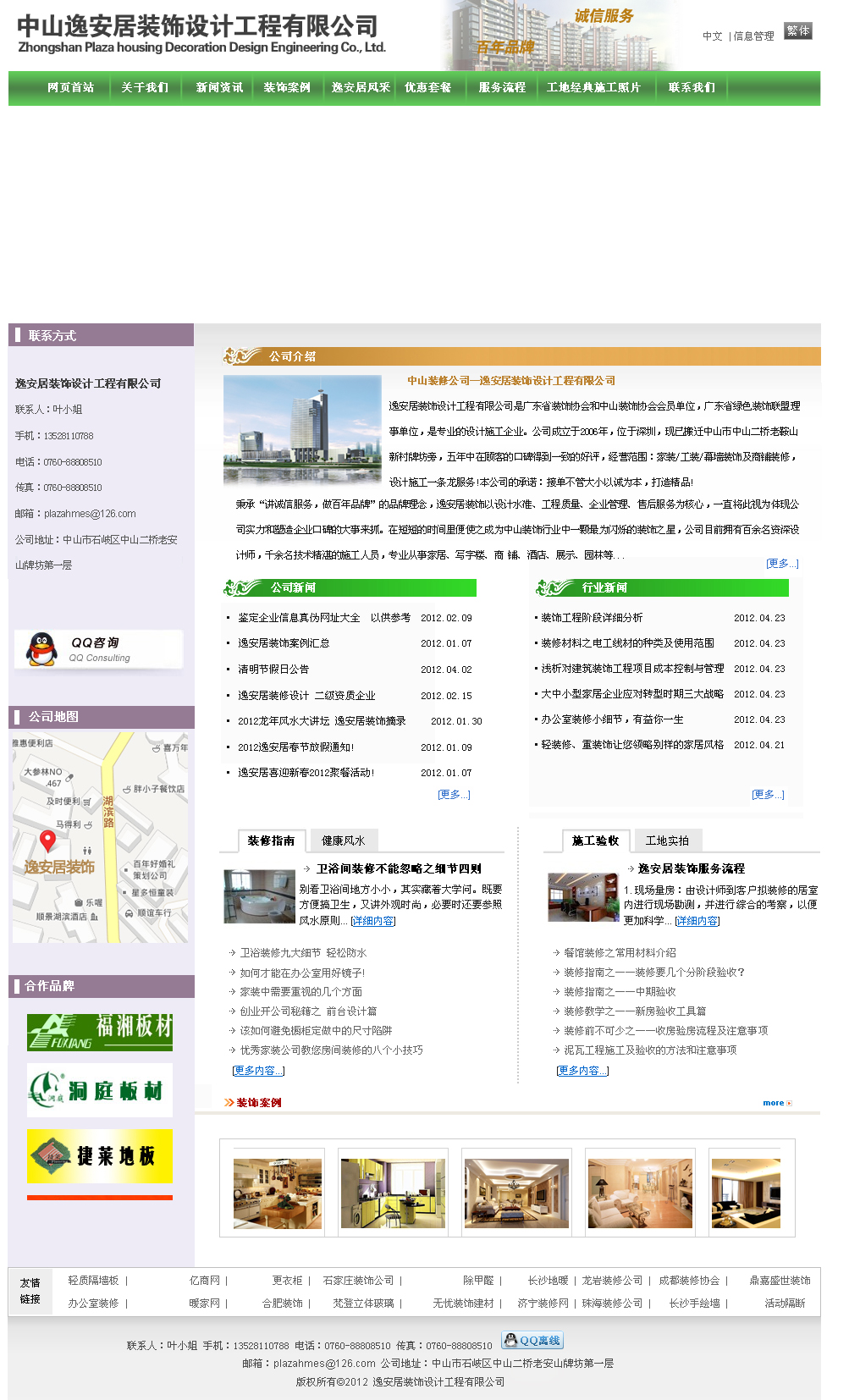Open 关于我们 in the navigation bar
849x1400 pixels.
click(145, 88)
